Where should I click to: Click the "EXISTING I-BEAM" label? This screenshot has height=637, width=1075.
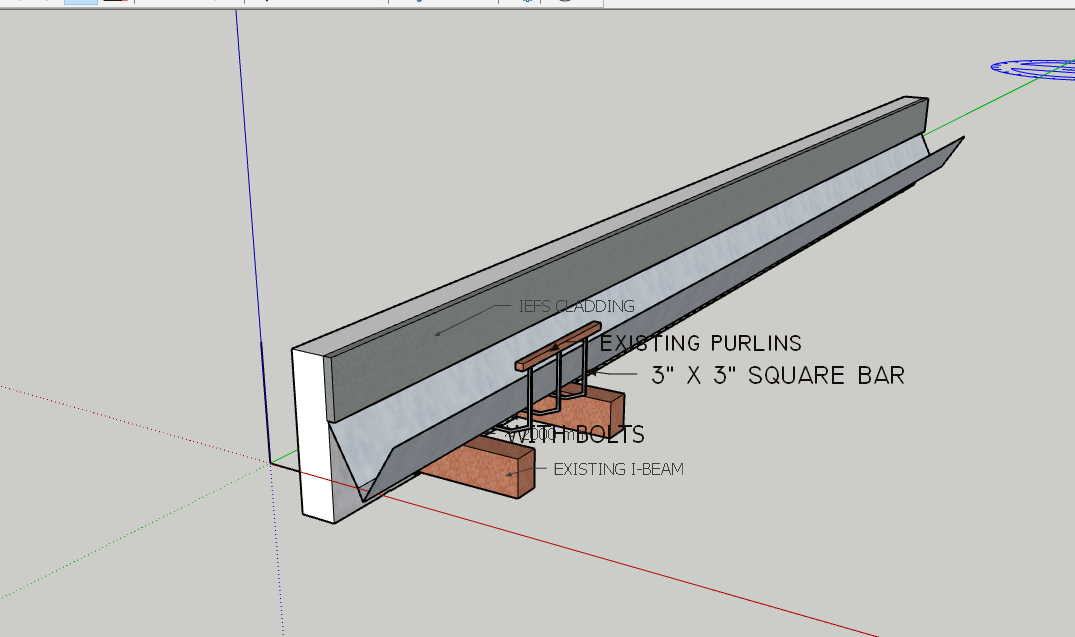click(618, 469)
